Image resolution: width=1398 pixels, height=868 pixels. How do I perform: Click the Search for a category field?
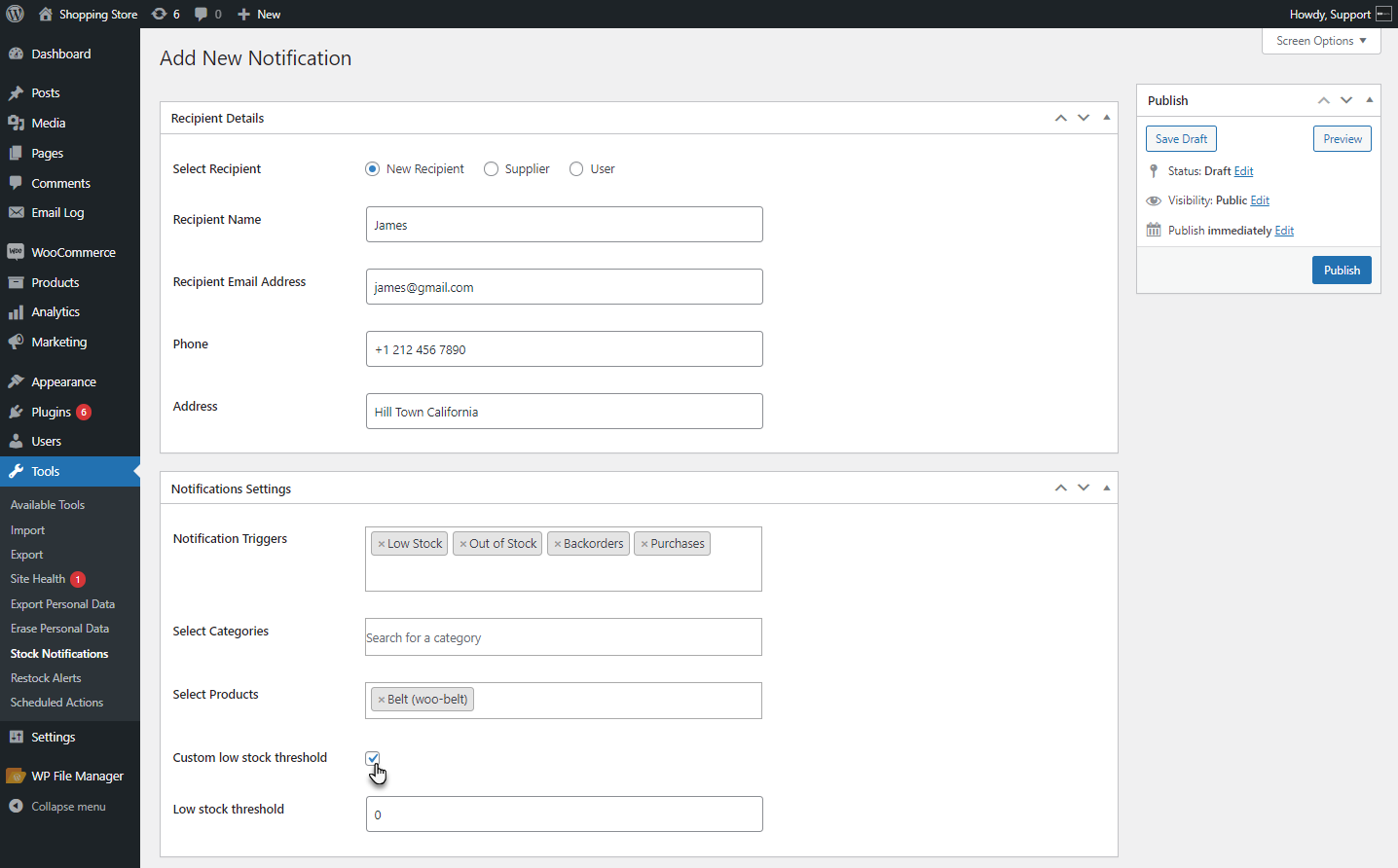(x=564, y=637)
